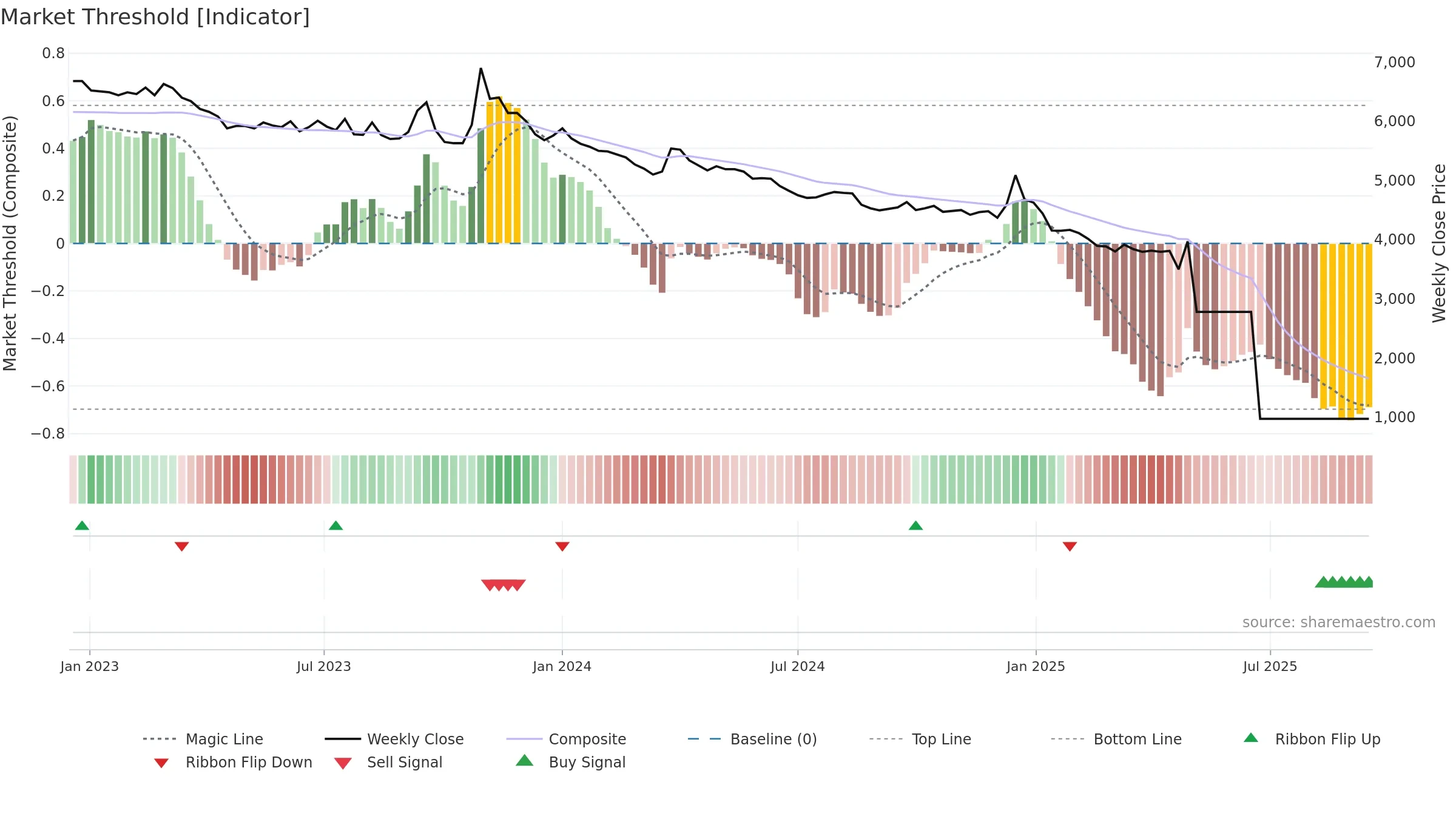Click the green Buy Signal legend triangle
Viewport: 1456px width, 819px height.
pyautogui.click(x=525, y=760)
